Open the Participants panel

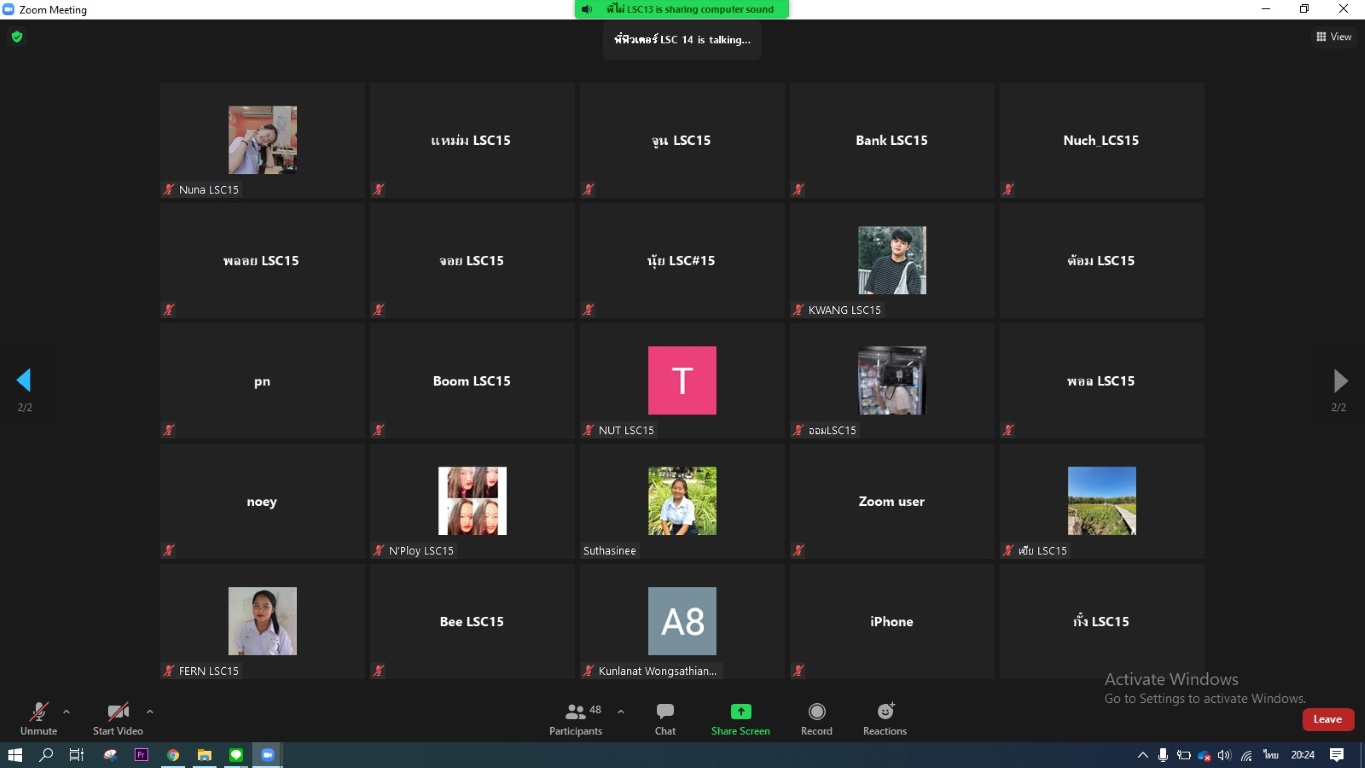pos(576,718)
